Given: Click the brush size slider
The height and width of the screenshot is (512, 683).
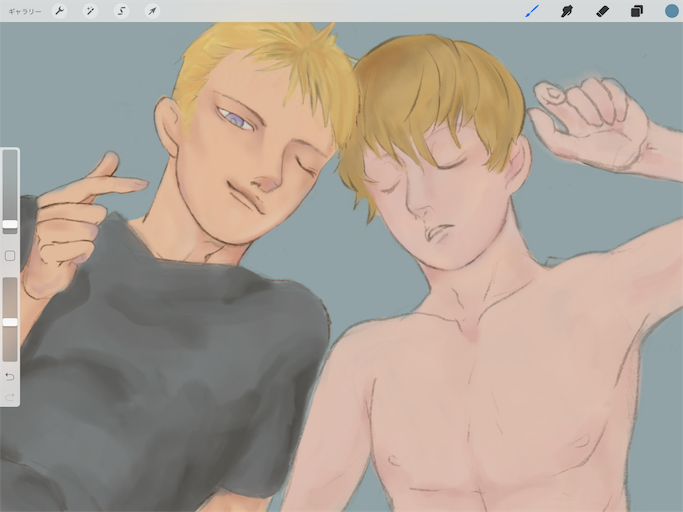Looking at the screenshot, I should (x=10, y=192).
